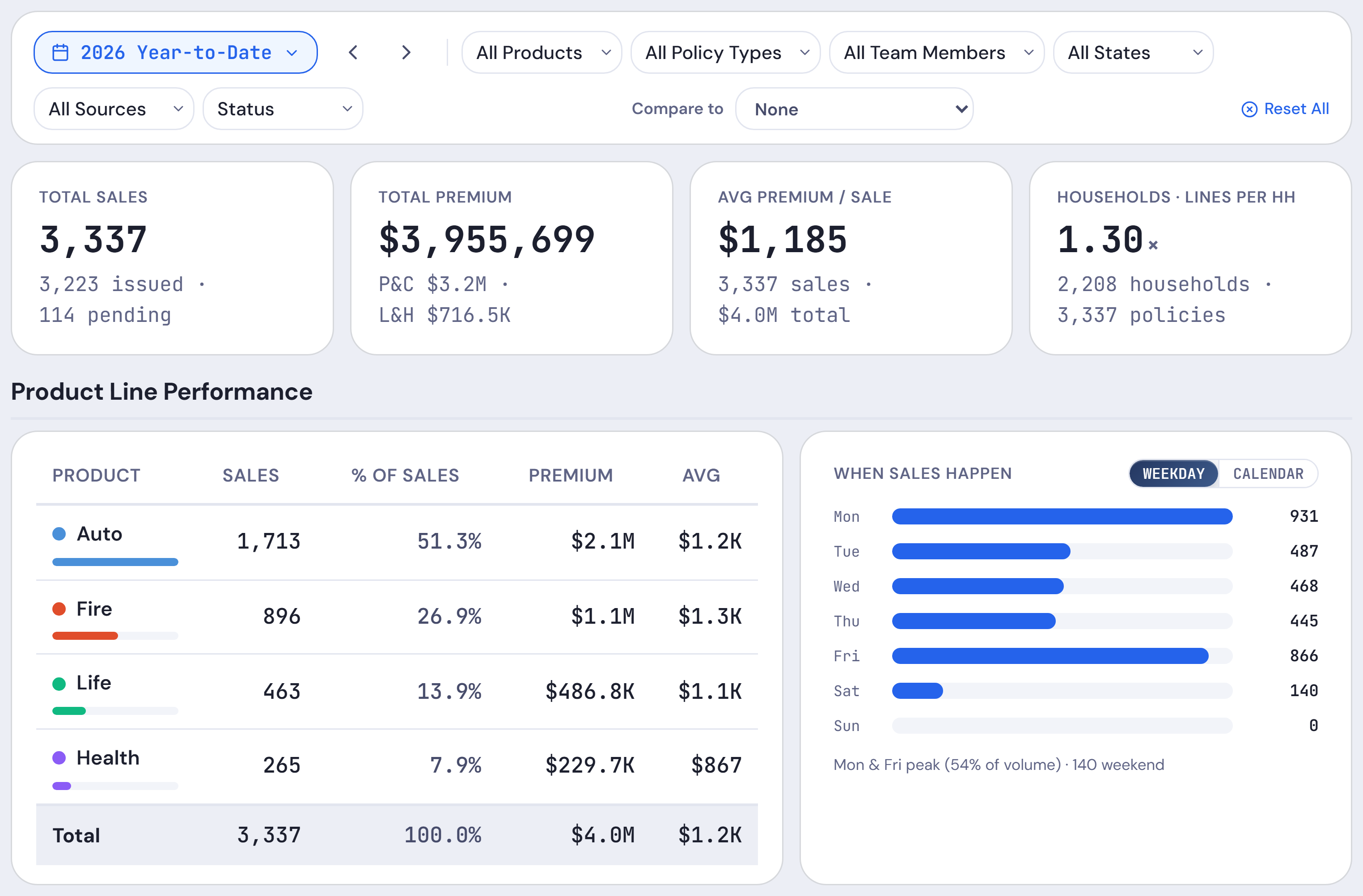Open the All Policy Types dropdown
Viewport: 1363px width, 896px height.
pos(725,53)
